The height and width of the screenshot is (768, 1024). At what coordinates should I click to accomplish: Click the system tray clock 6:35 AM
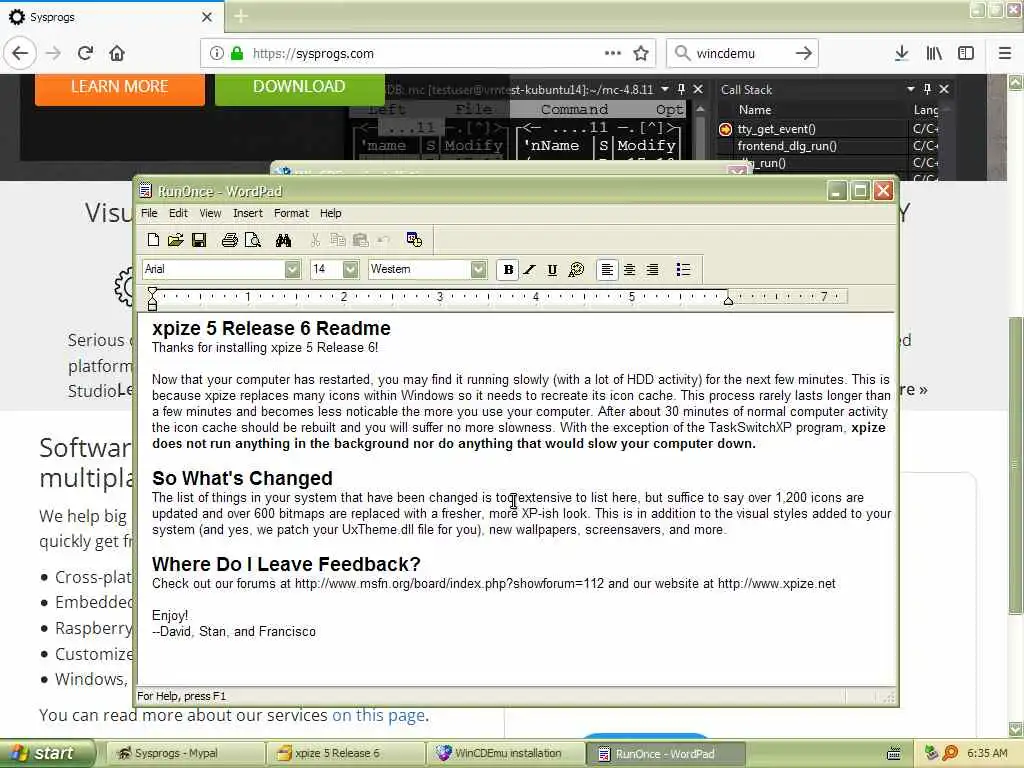tap(987, 753)
